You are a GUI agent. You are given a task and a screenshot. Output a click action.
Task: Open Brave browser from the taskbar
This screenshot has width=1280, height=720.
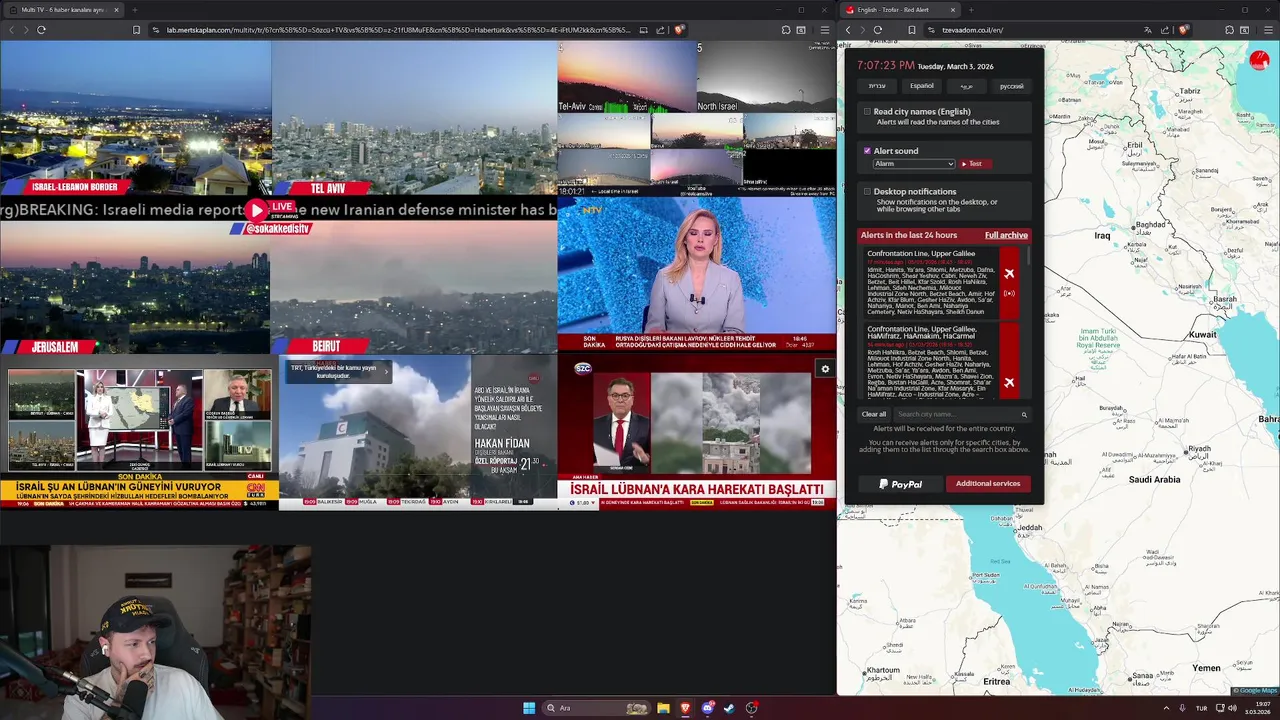pos(685,708)
